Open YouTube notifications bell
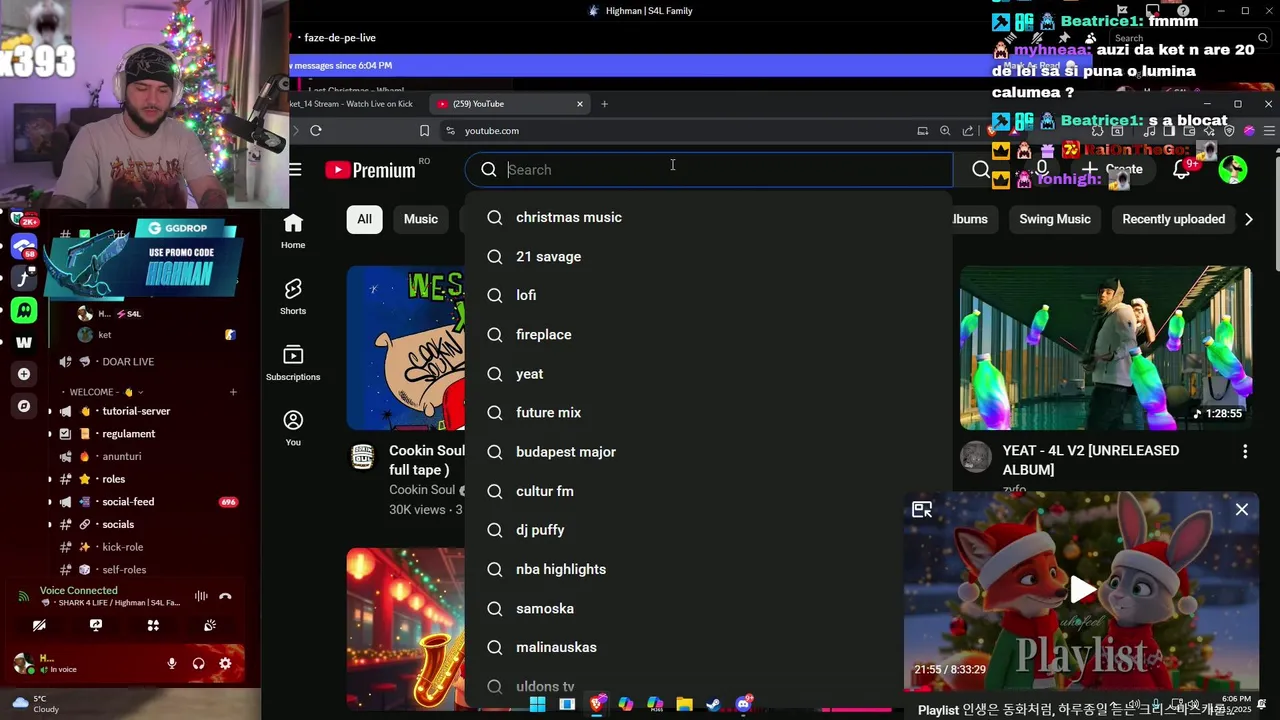 point(1181,170)
